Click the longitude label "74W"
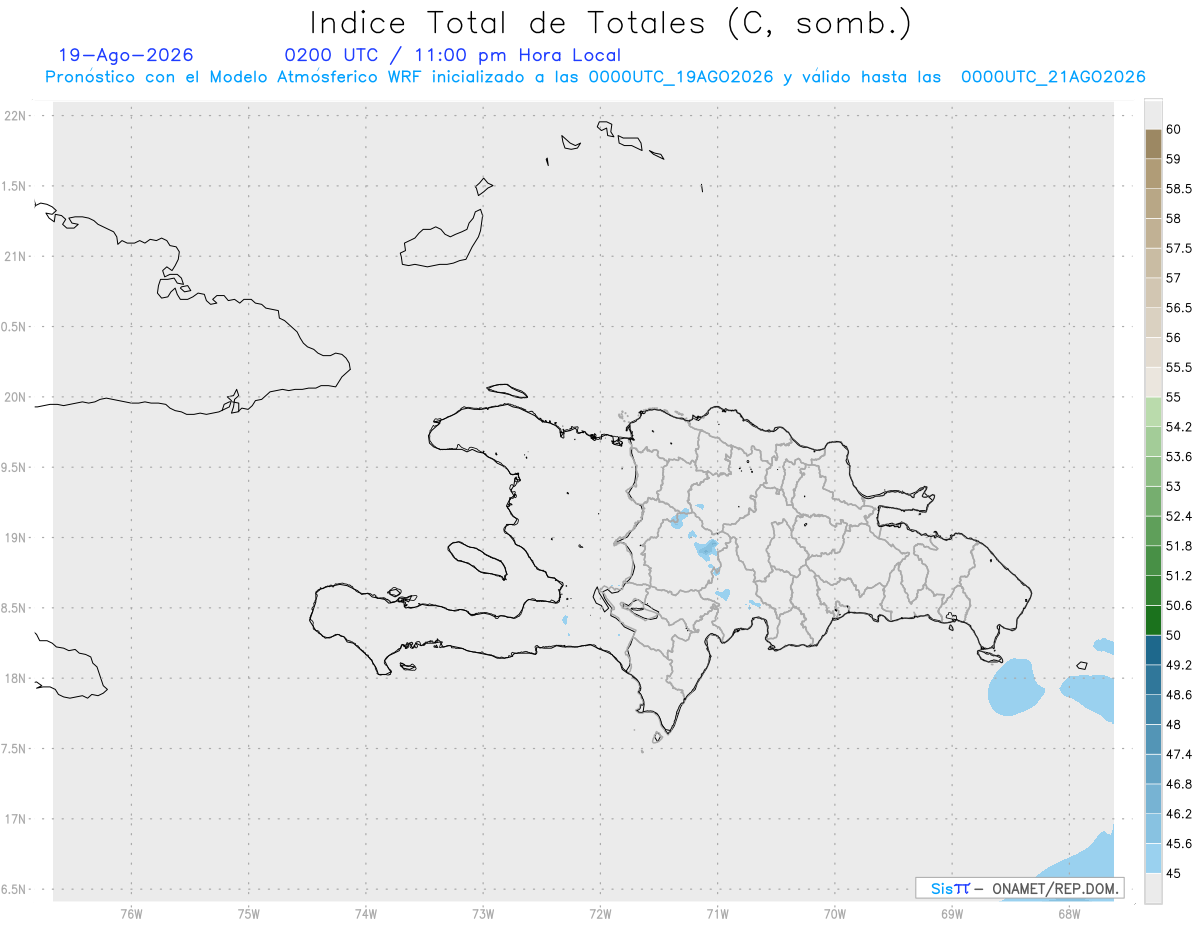 point(365,913)
